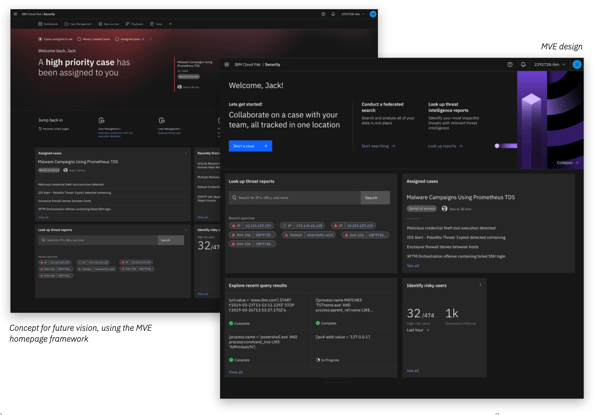The image size is (596, 415).
Task: Click the blue user avatar in the MVE design header
Action: 577,65
